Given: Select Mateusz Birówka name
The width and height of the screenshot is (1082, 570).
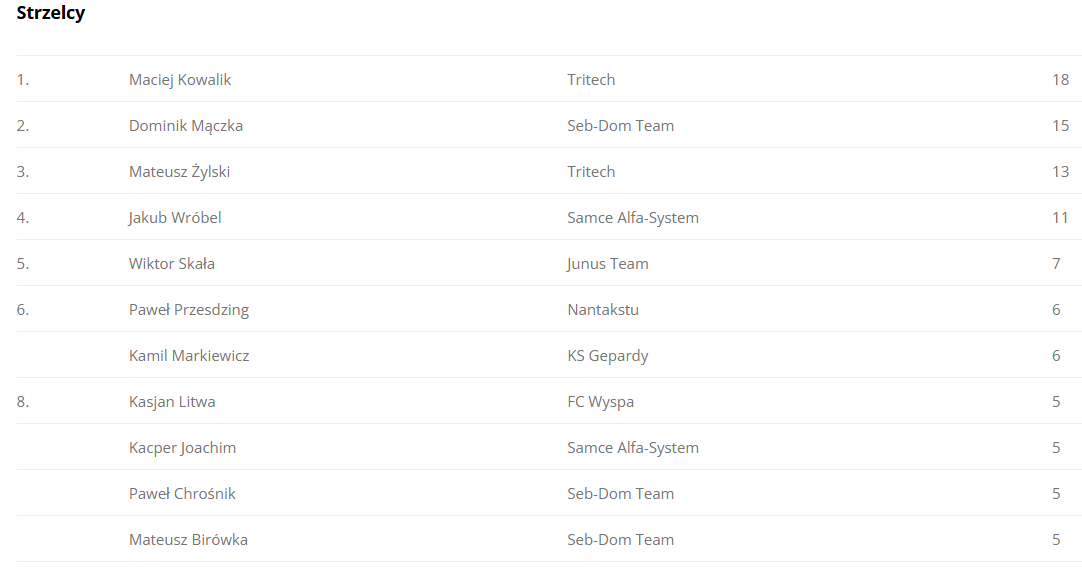Looking at the screenshot, I should [x=188, y=540].
